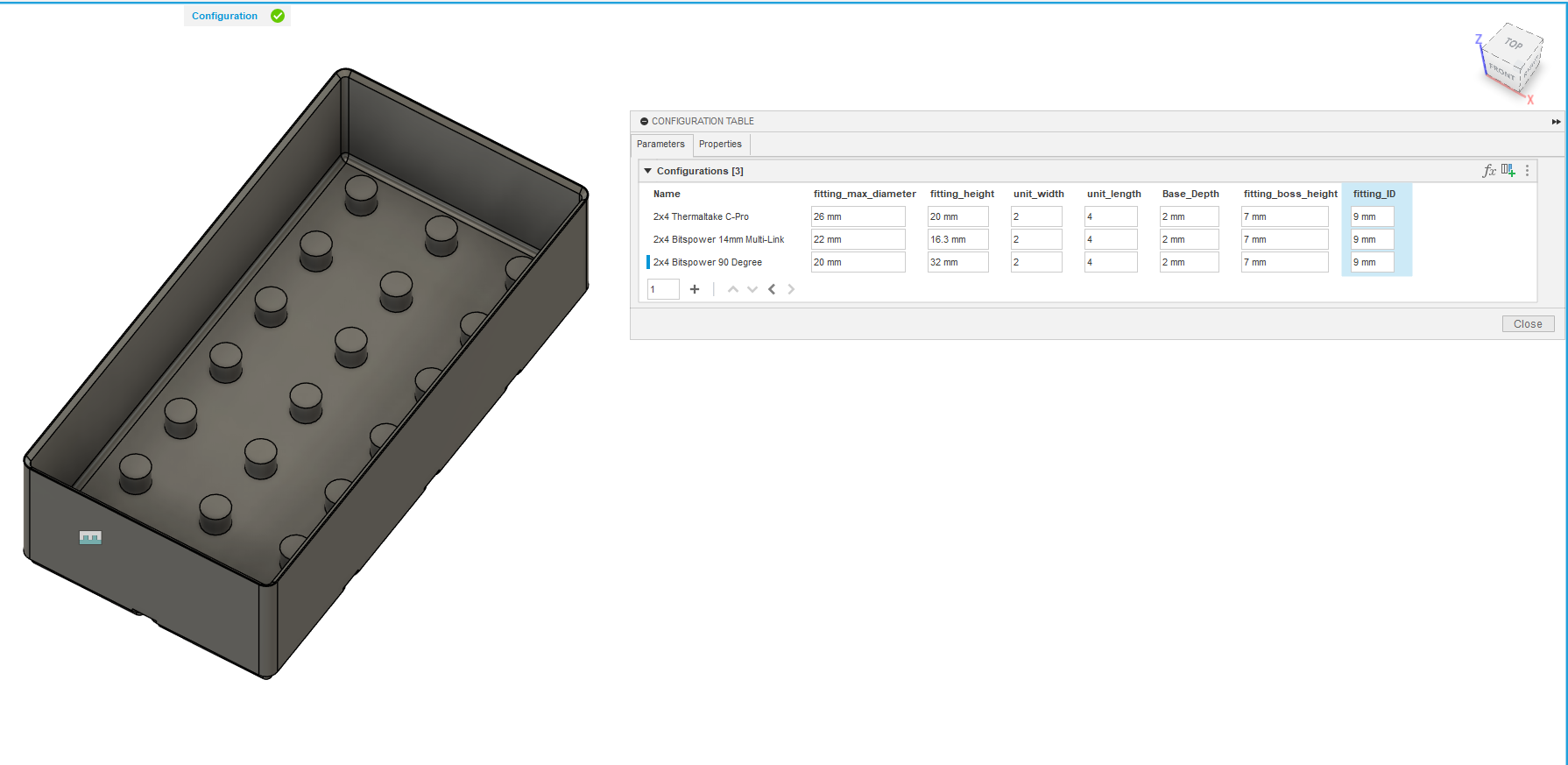Screen dimensions: 1568x765
Task: Expand panel with double-arrow icon
Action: [x=1556, y=122]
